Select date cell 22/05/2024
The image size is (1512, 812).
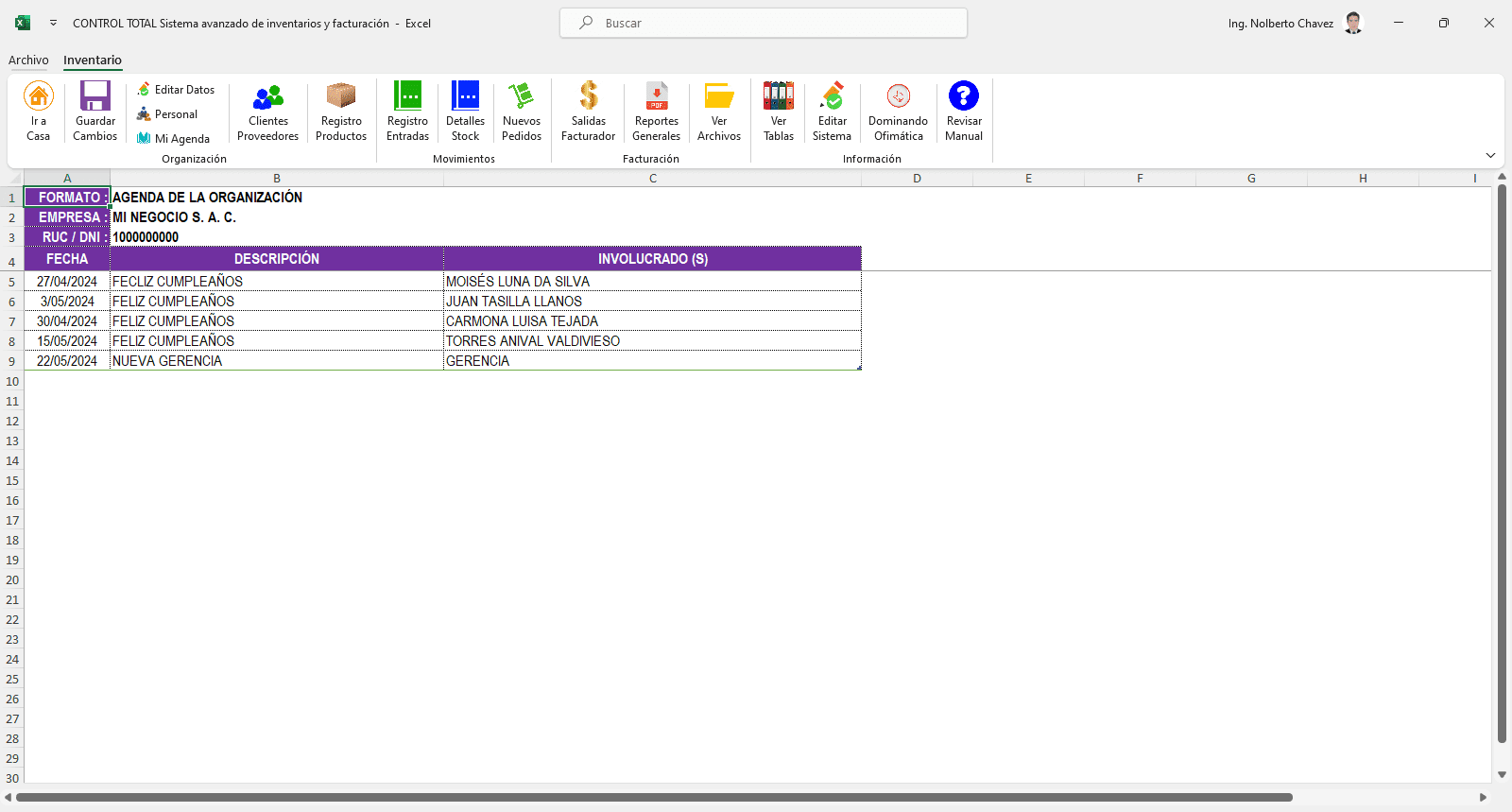tap(67, 361)
